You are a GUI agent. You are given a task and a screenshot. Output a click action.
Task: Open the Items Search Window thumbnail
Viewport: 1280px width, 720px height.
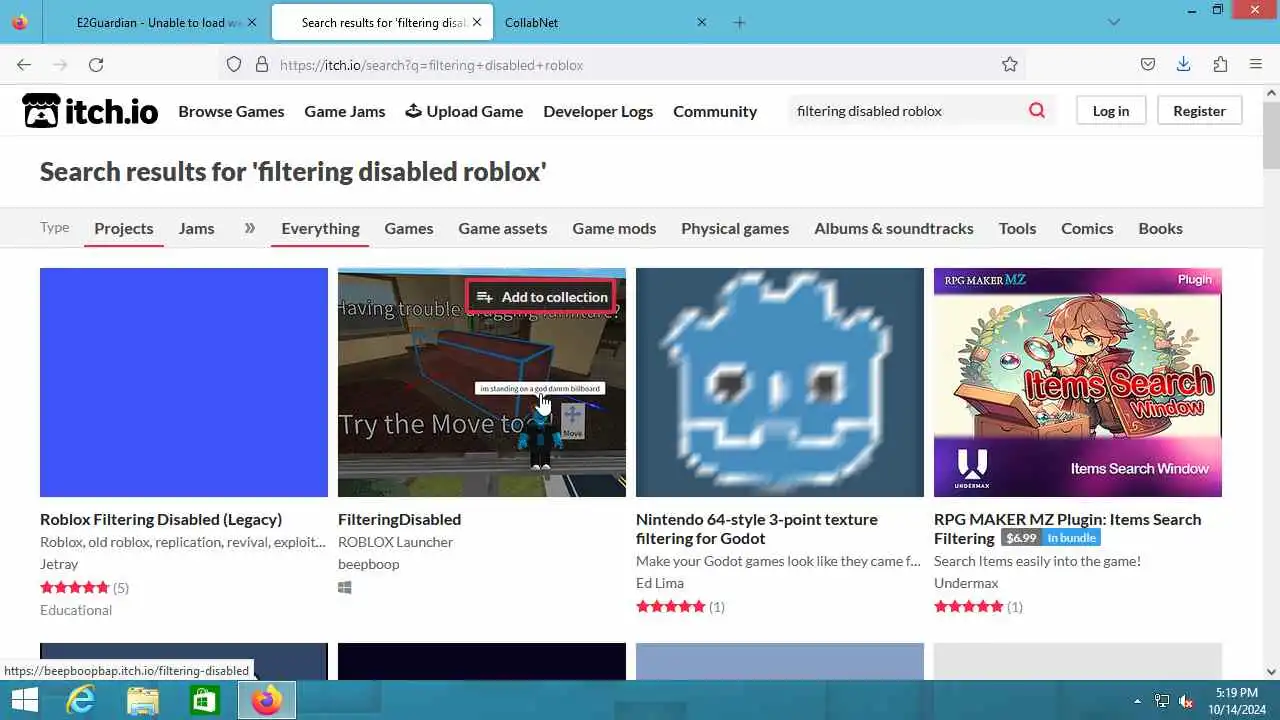click(1078, 382)
